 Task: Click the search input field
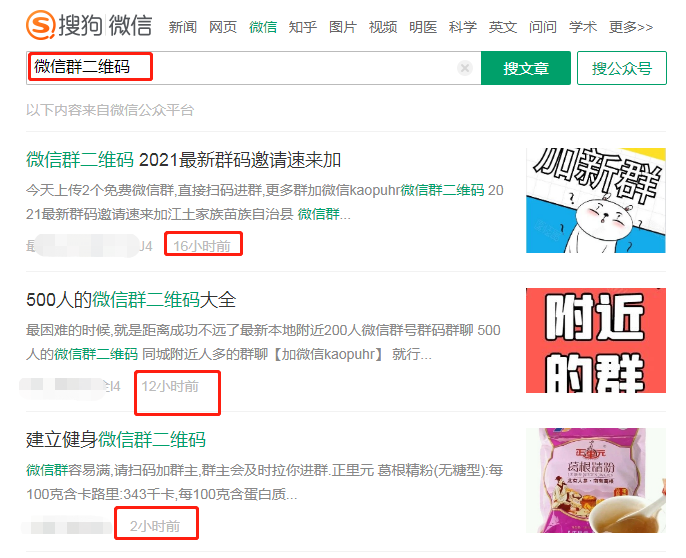coord(300,68)
